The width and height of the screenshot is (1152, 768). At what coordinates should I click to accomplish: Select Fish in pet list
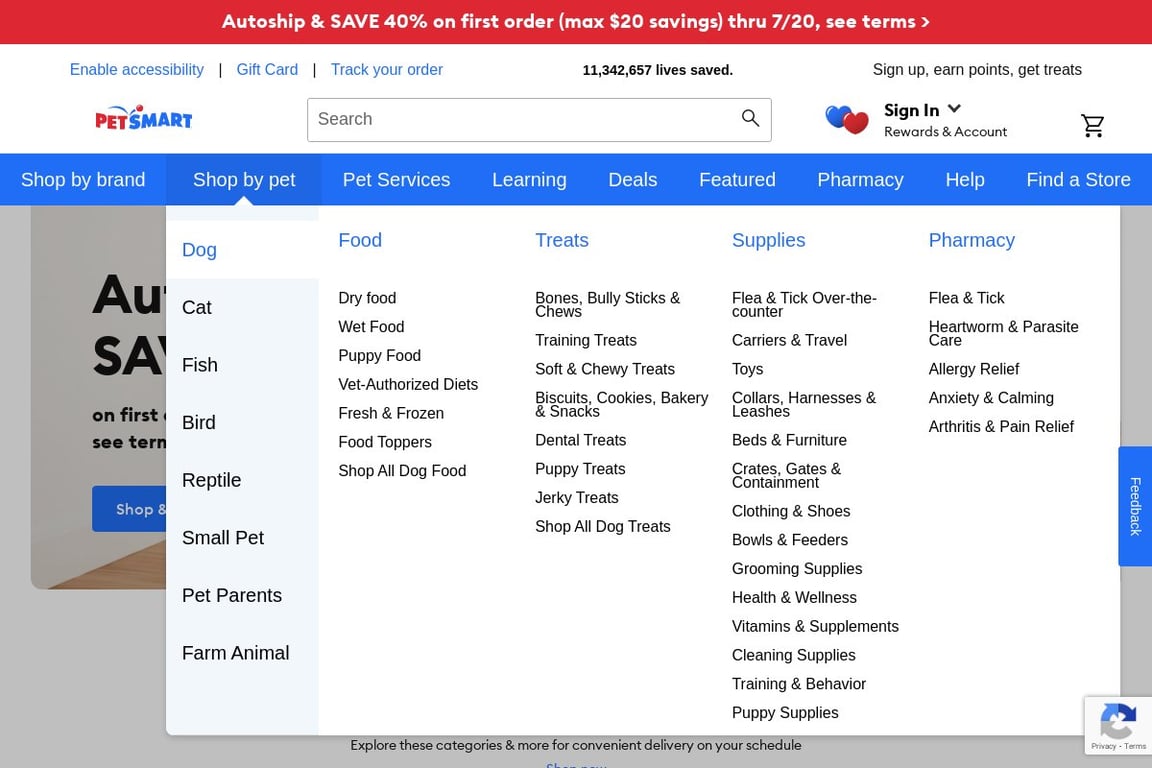click(x=242, y=365)
